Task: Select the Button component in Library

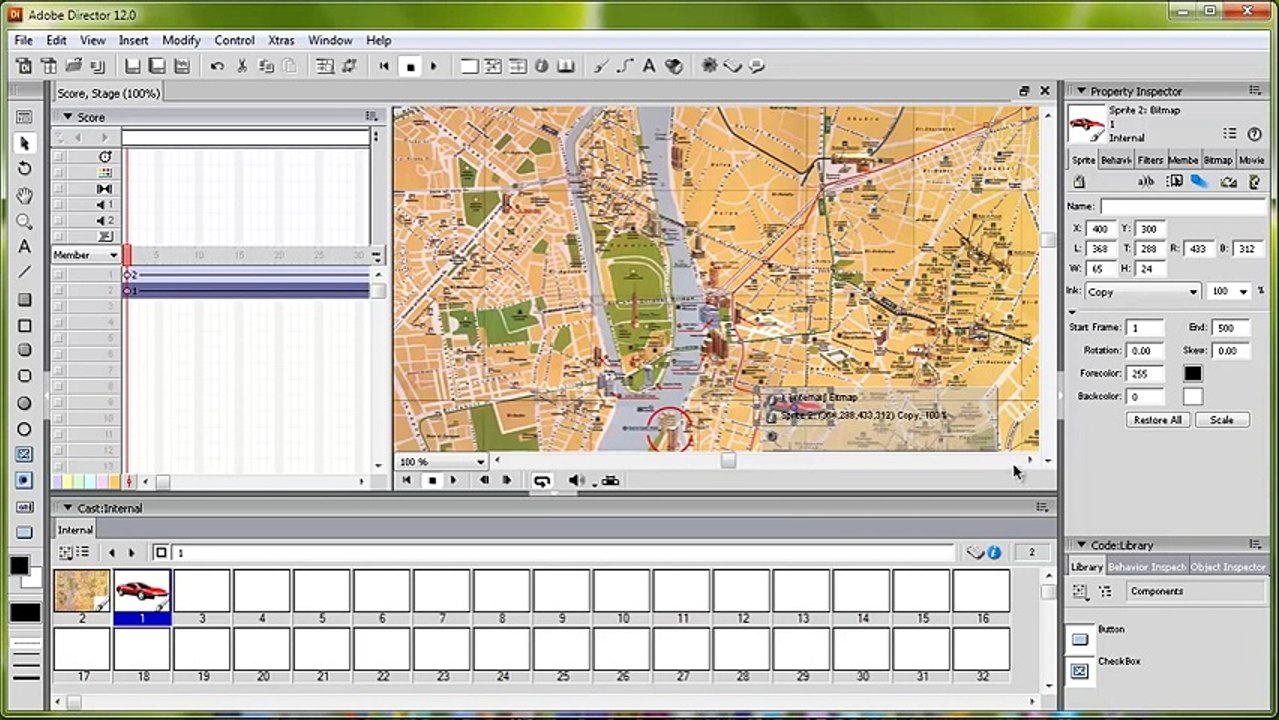Action: click(x=1111, y=630)
